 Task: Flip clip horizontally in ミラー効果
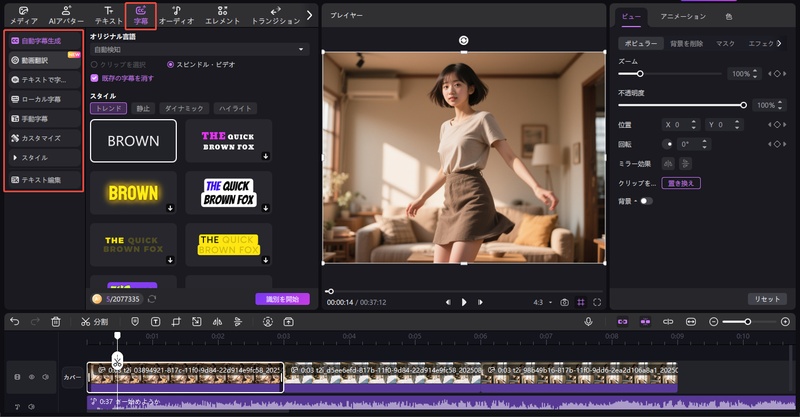[668, 163]
